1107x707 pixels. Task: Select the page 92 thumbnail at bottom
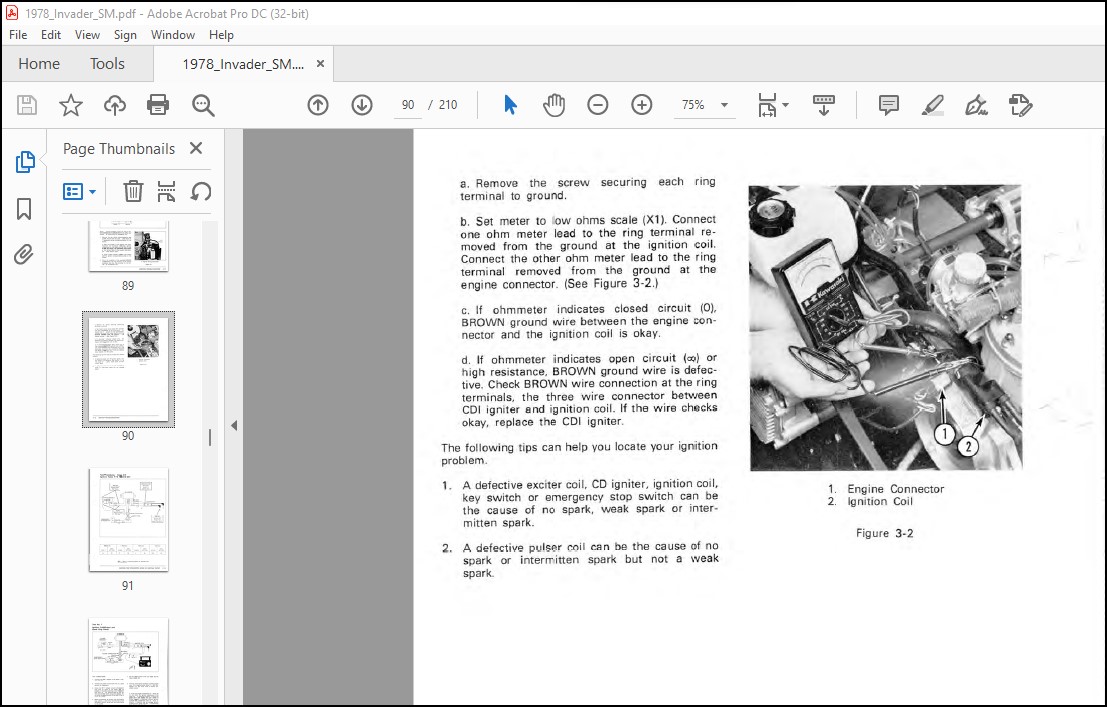click(x=128, y=661)
